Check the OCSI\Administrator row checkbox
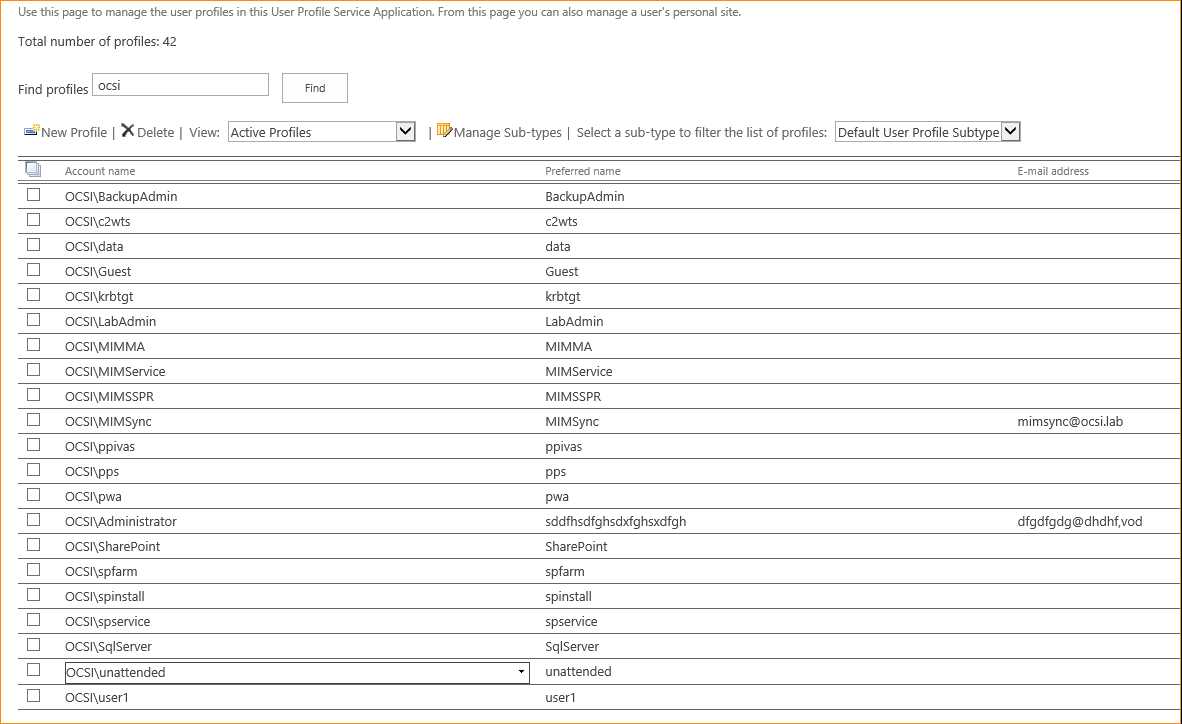 33,520
